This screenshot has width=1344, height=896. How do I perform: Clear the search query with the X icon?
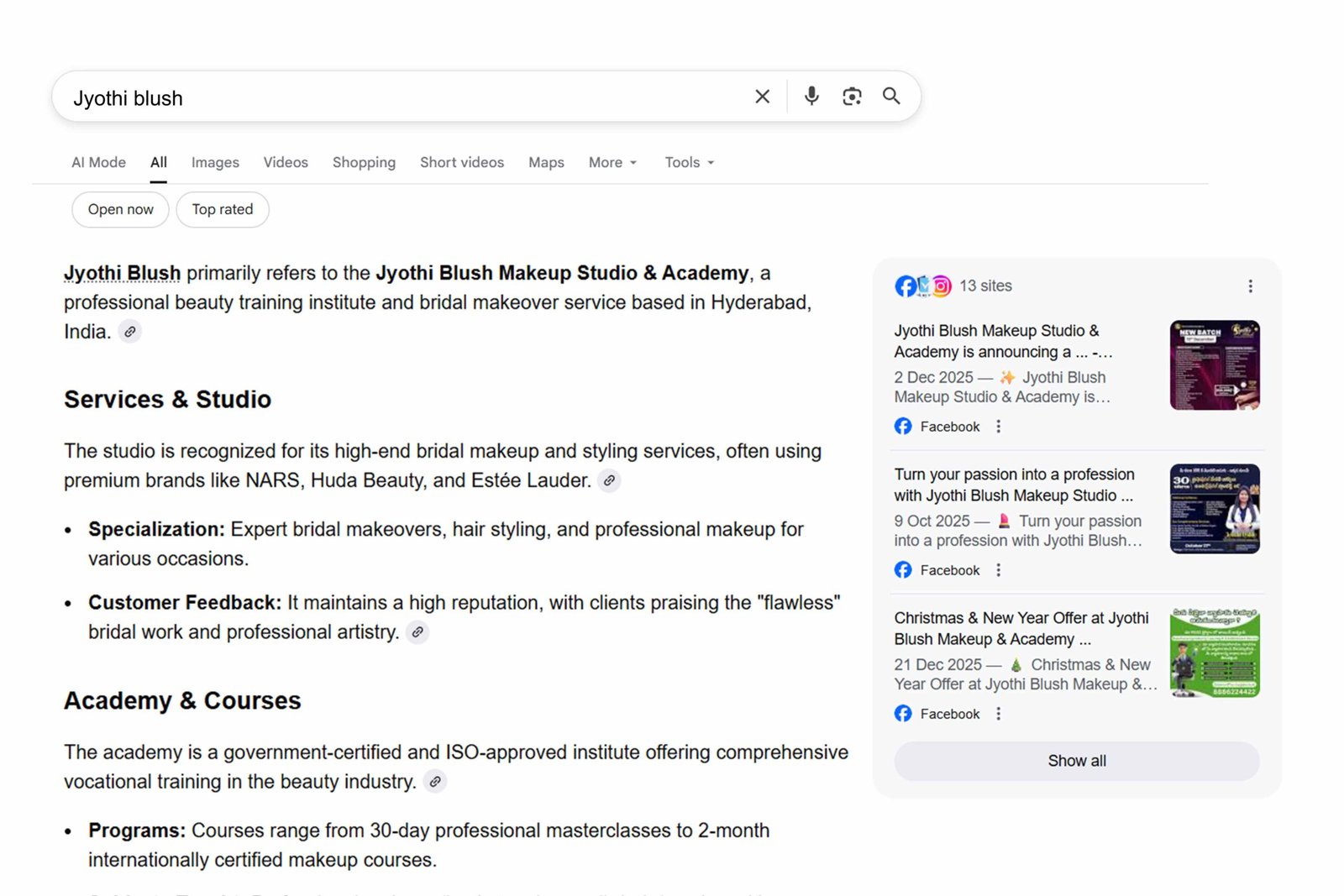point(761,96)
